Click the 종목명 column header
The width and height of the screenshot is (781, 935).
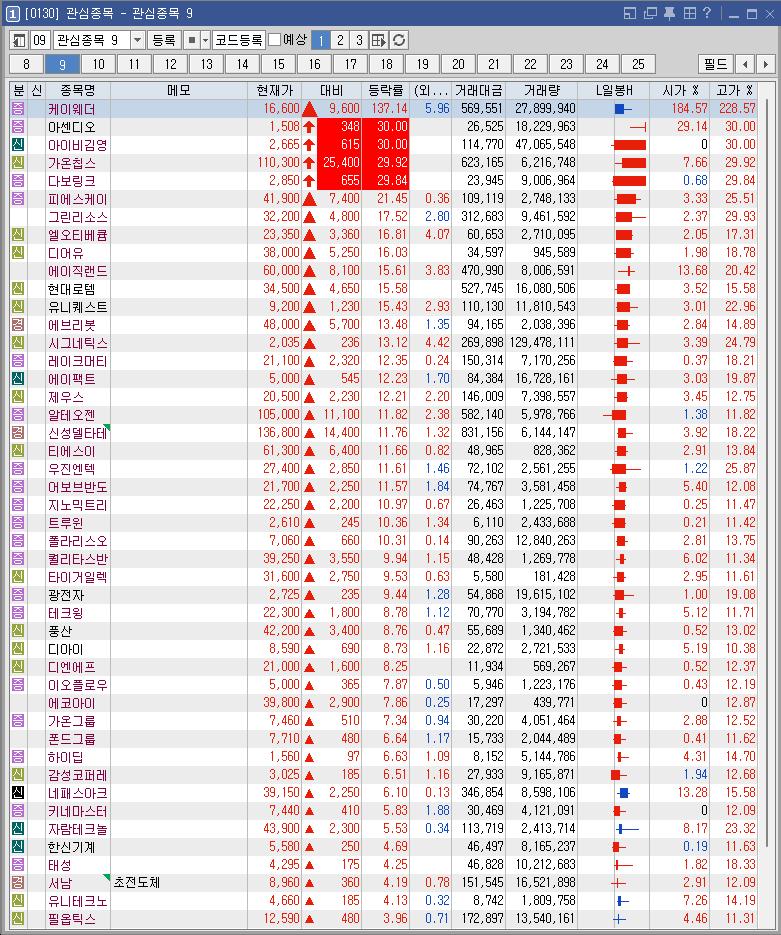click(x=78, y=91)
